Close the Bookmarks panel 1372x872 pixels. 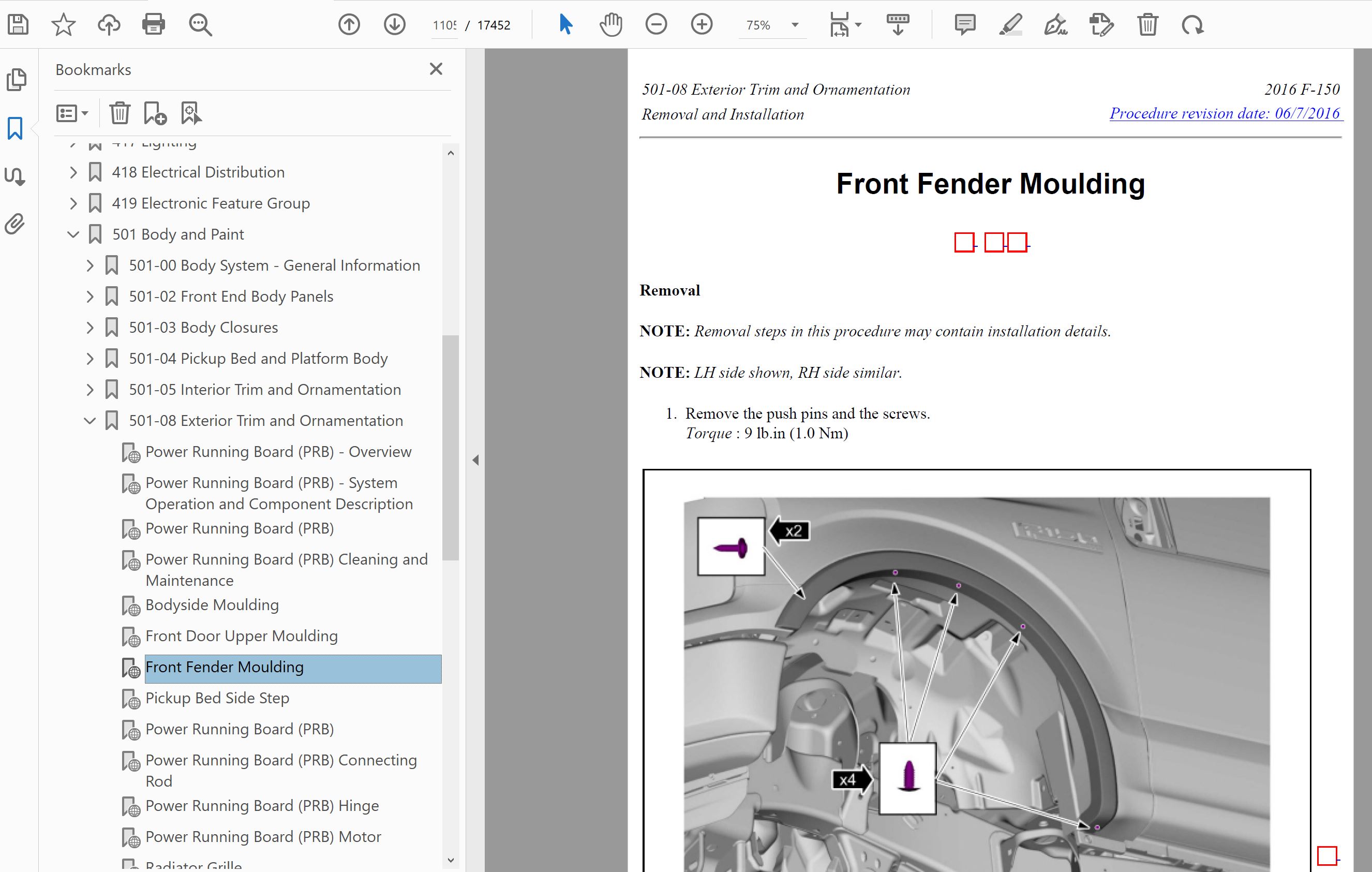(x=436, y=69)
